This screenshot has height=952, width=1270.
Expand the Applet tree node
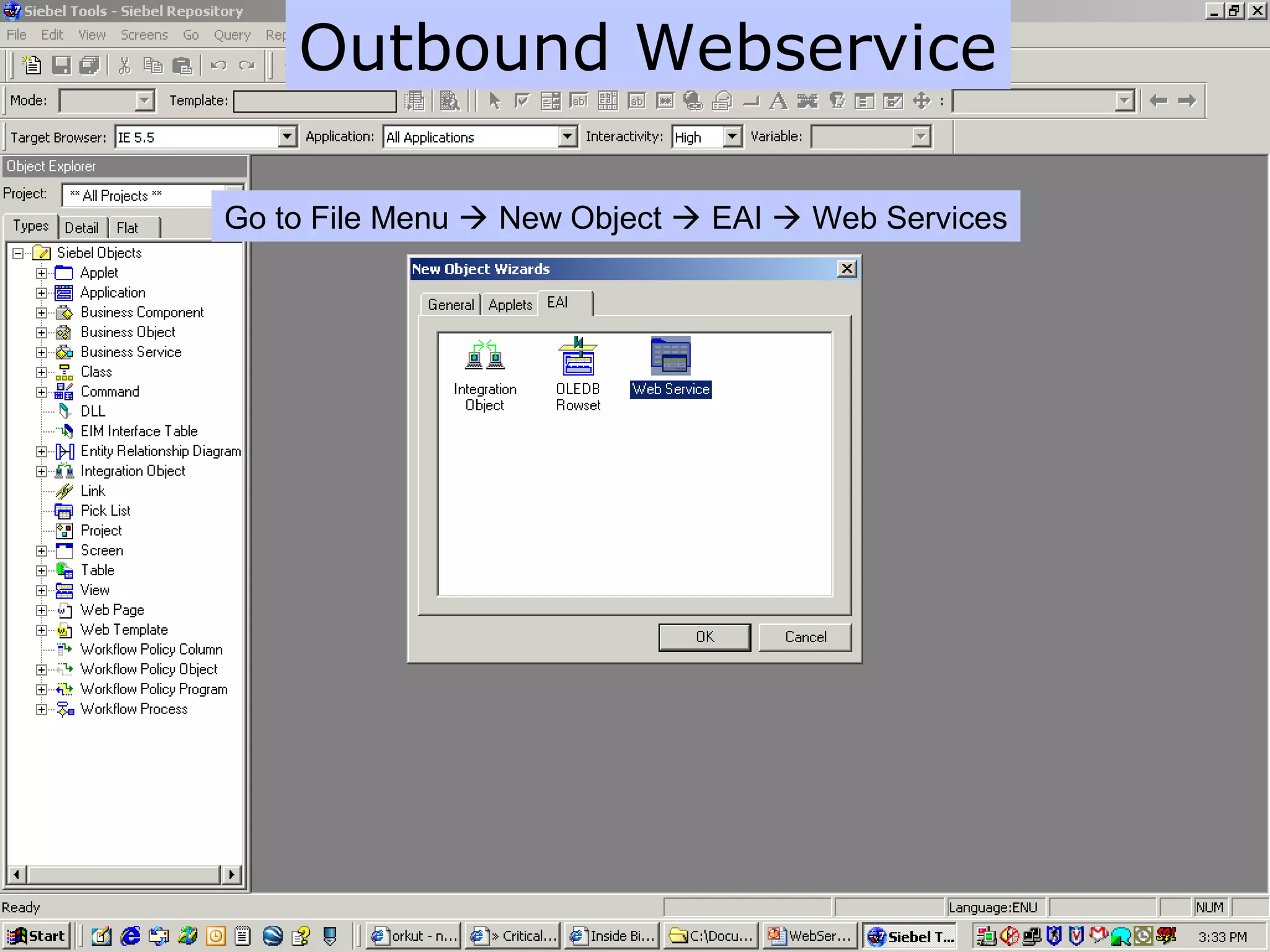click(x=41, y=273)
